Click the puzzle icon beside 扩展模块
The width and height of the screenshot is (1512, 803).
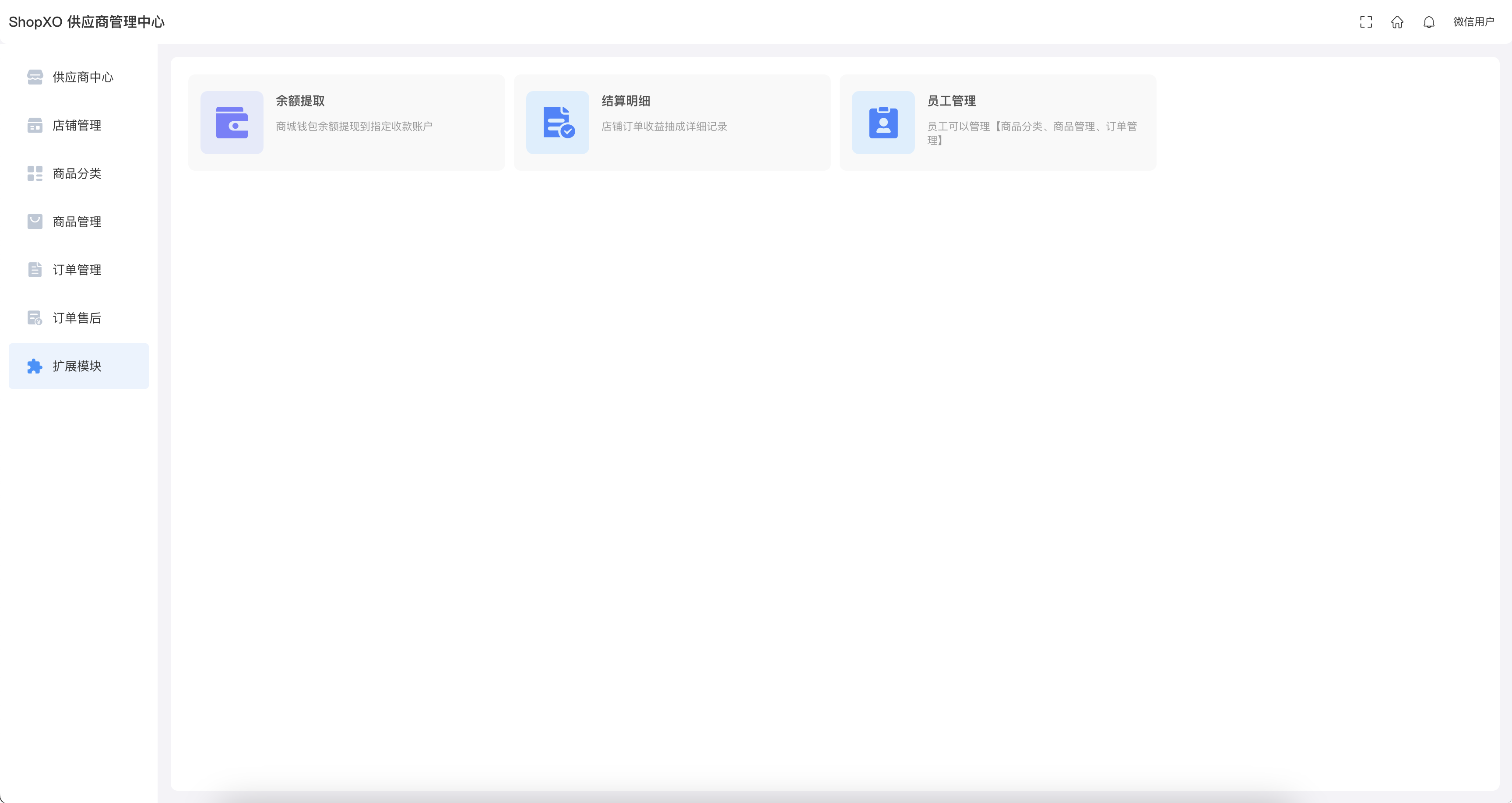(x=35, y=366)
